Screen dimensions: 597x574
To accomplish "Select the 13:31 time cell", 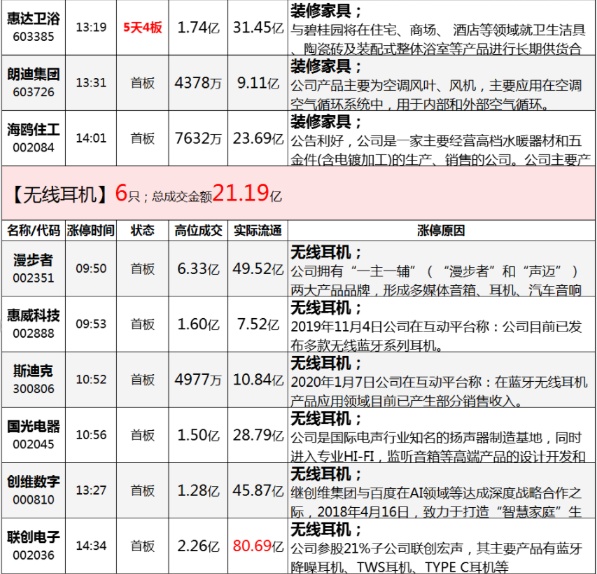I will tap(91, 83).
